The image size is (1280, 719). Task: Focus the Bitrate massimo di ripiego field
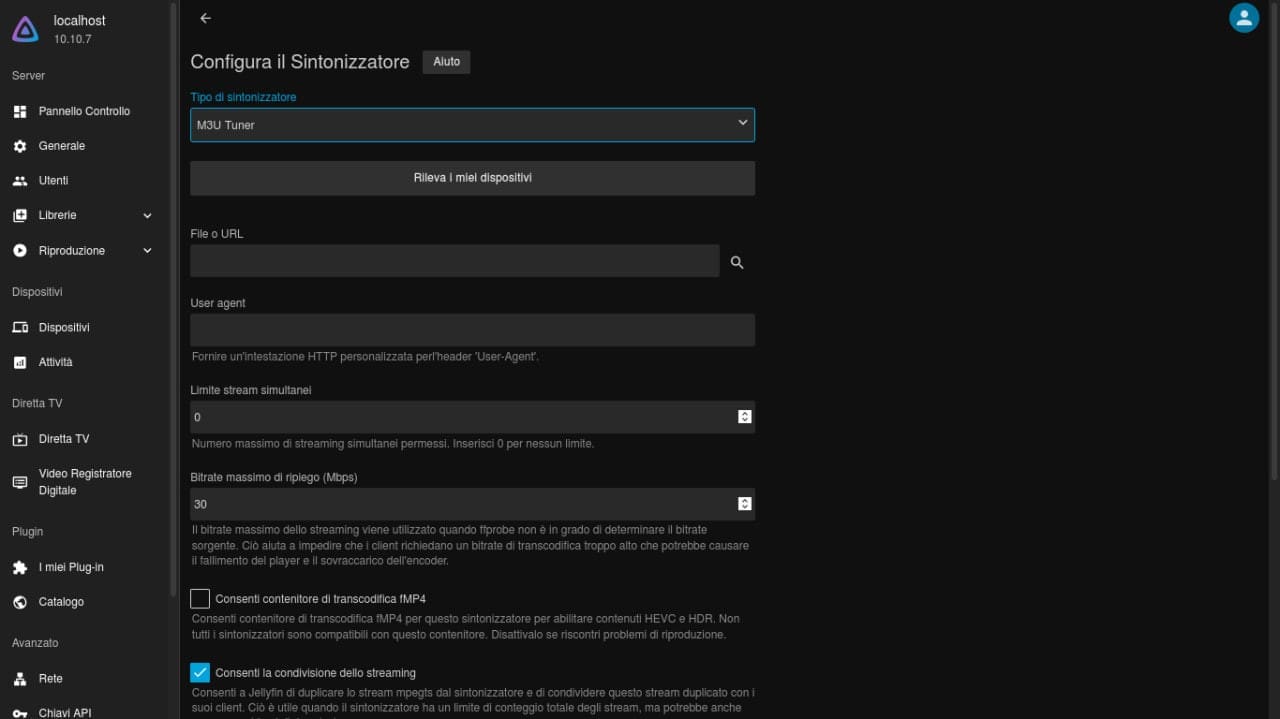(472, 504)
